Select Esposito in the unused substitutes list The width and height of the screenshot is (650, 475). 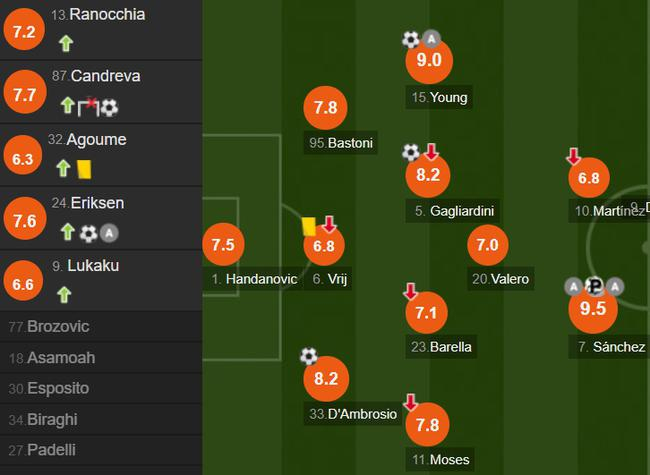tap(57, 388)
